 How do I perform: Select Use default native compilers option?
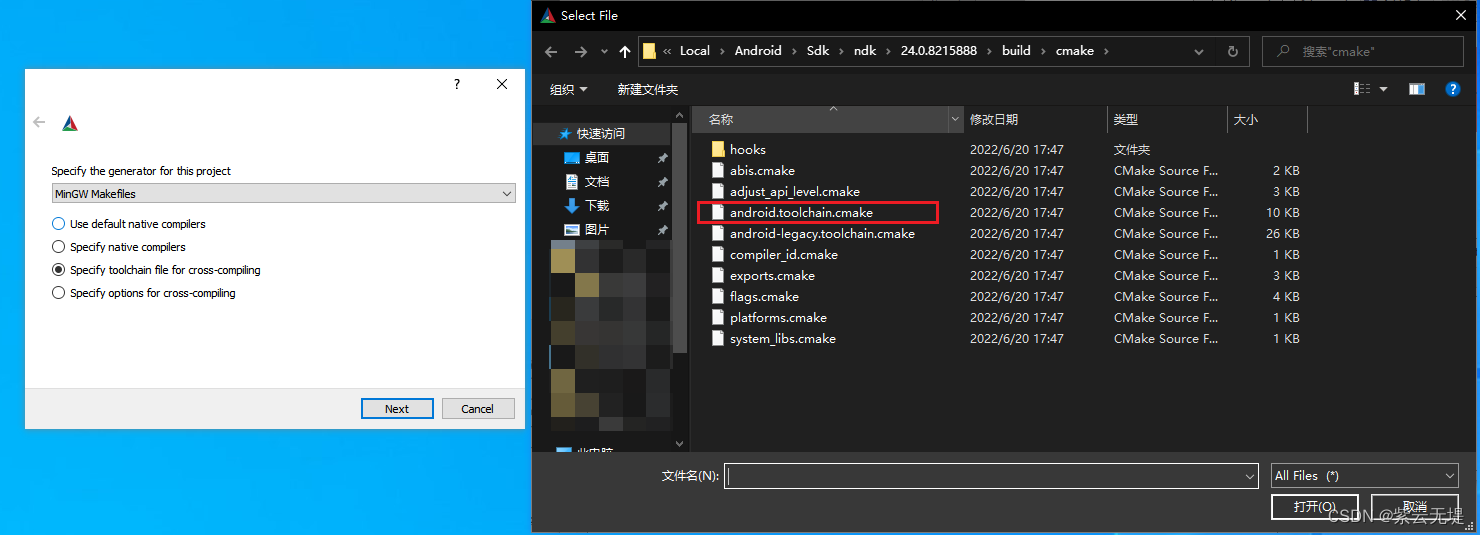129,224
